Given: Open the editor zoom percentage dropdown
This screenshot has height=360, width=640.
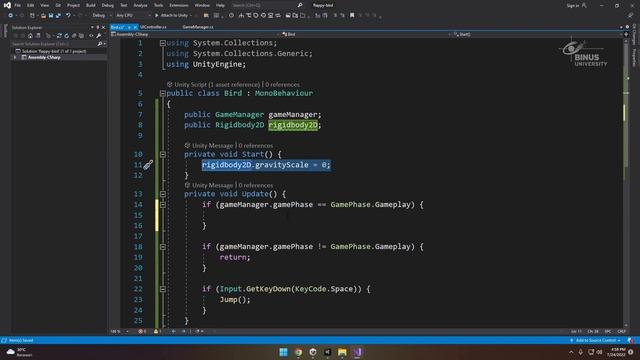Looking at the screenshot, I should click(x=120, y=331).
